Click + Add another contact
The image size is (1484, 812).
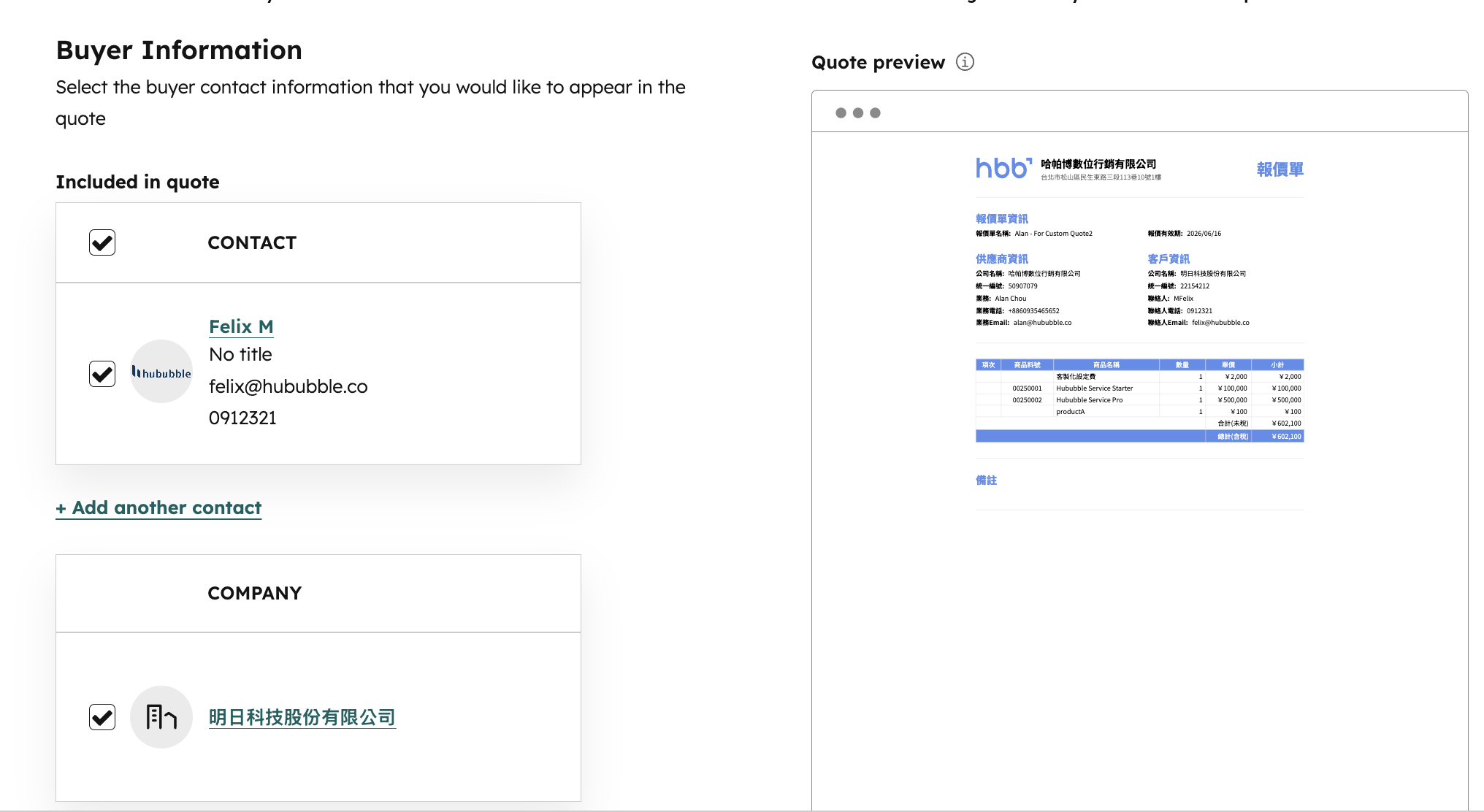coord(158,507)
